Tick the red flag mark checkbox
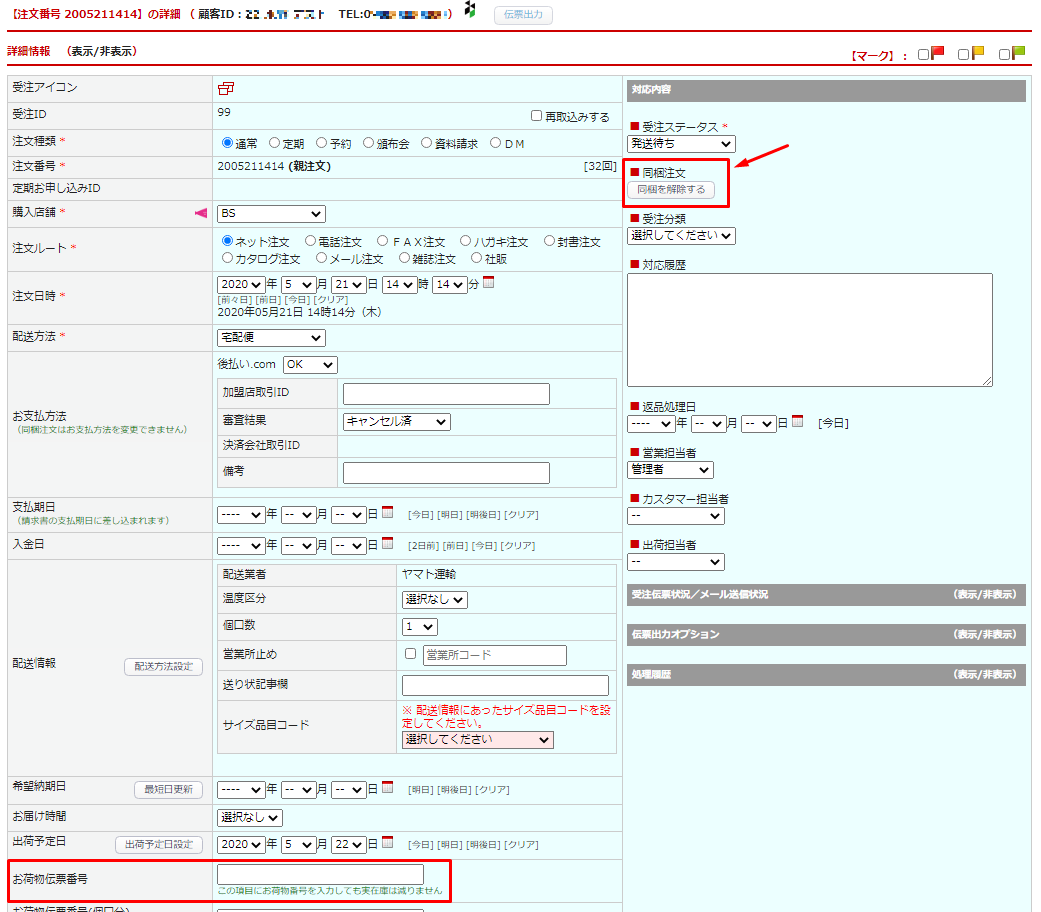 pos(923,54)
